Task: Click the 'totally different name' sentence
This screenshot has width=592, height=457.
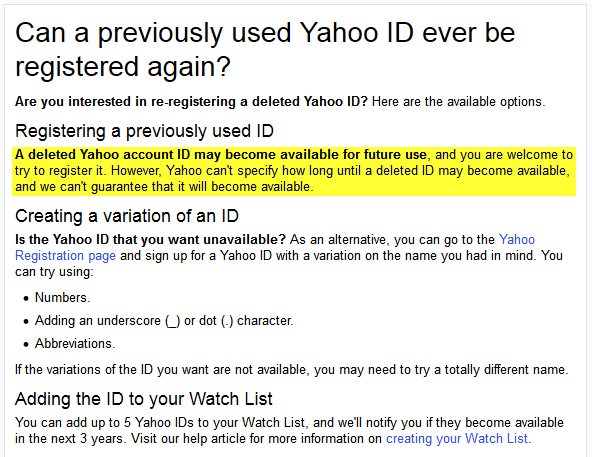Action: [291, 369]
